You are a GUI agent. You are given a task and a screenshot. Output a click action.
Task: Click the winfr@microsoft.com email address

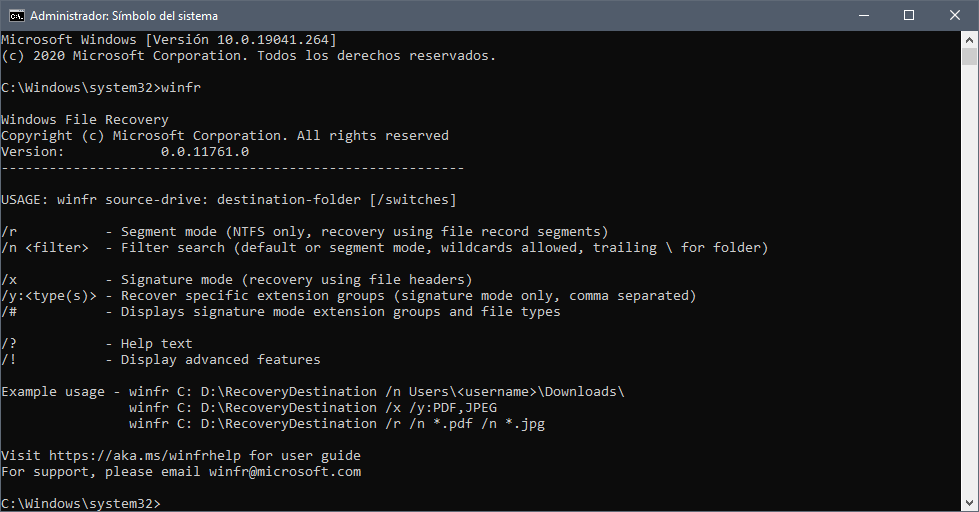[285, 472]
